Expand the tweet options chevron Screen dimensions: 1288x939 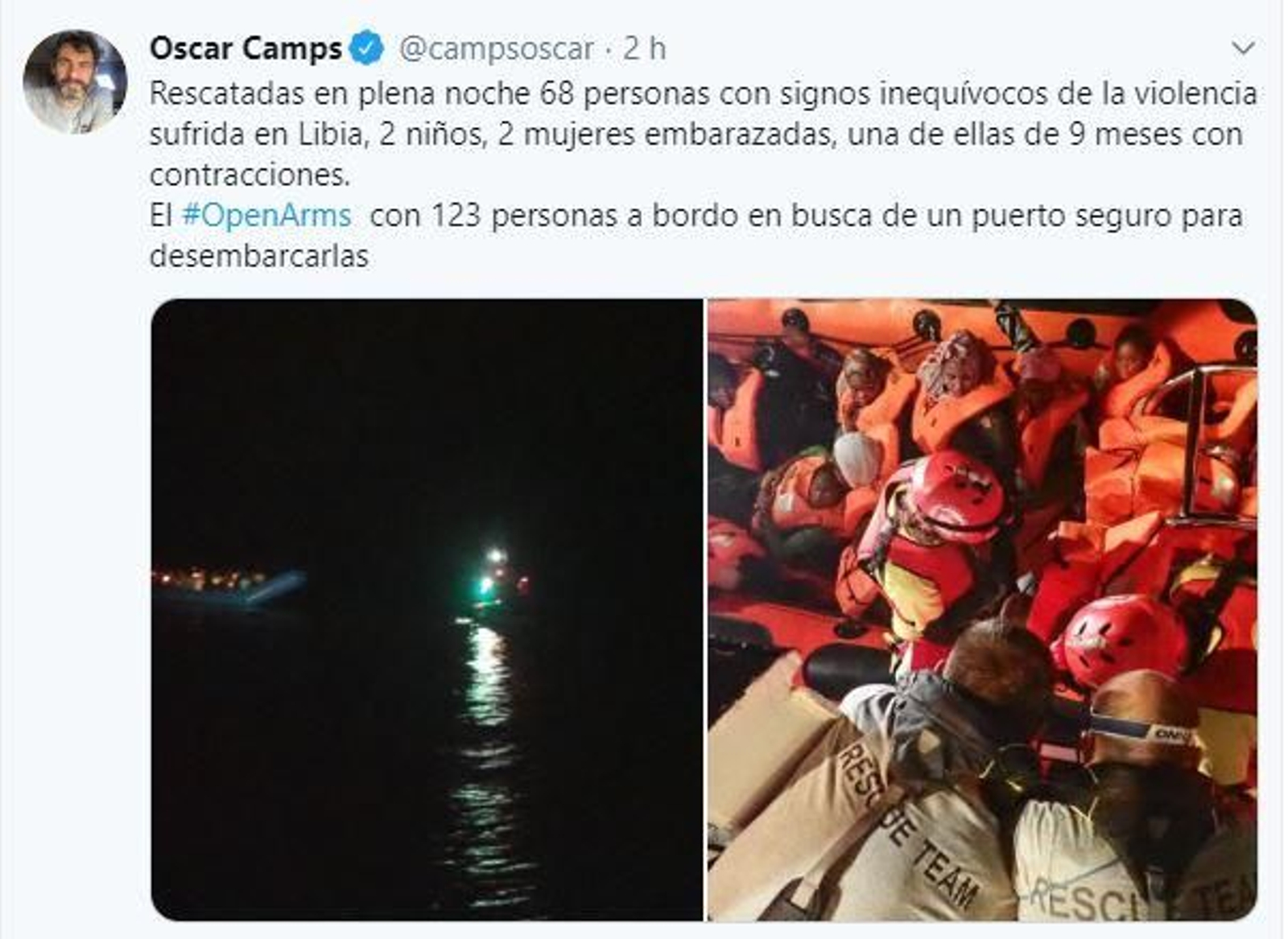pos(1243,49)
